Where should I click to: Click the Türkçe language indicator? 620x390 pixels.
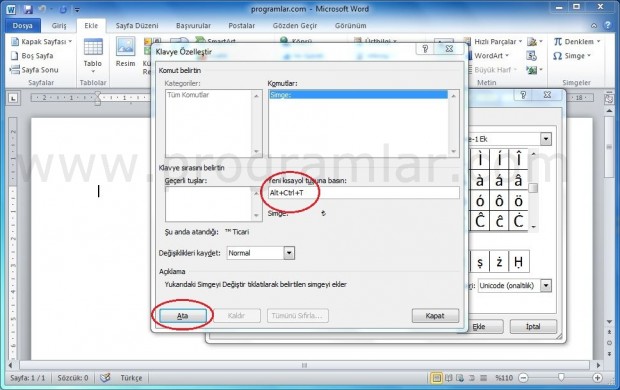click(x=131, y=378)
